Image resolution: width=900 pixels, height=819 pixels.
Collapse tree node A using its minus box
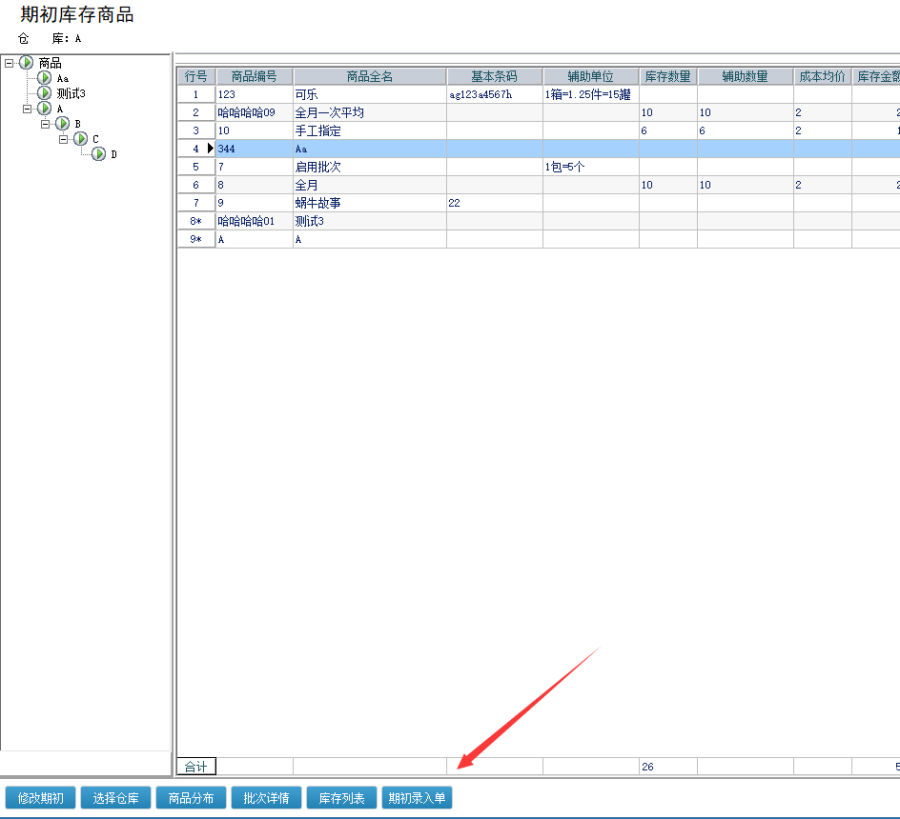[x=27, y=108]
